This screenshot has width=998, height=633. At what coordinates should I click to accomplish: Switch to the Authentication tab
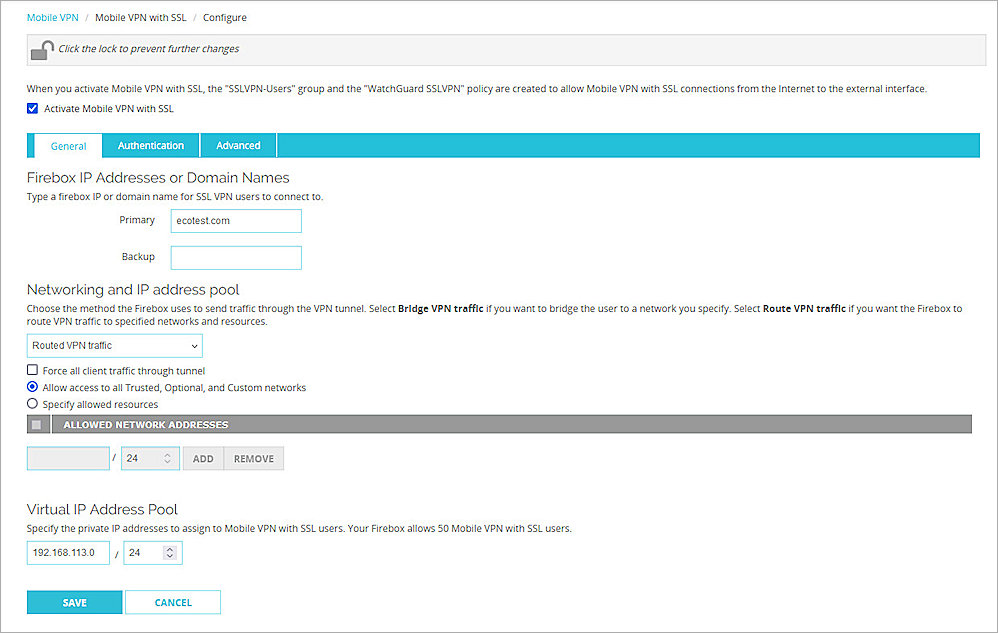pos(150,145)
